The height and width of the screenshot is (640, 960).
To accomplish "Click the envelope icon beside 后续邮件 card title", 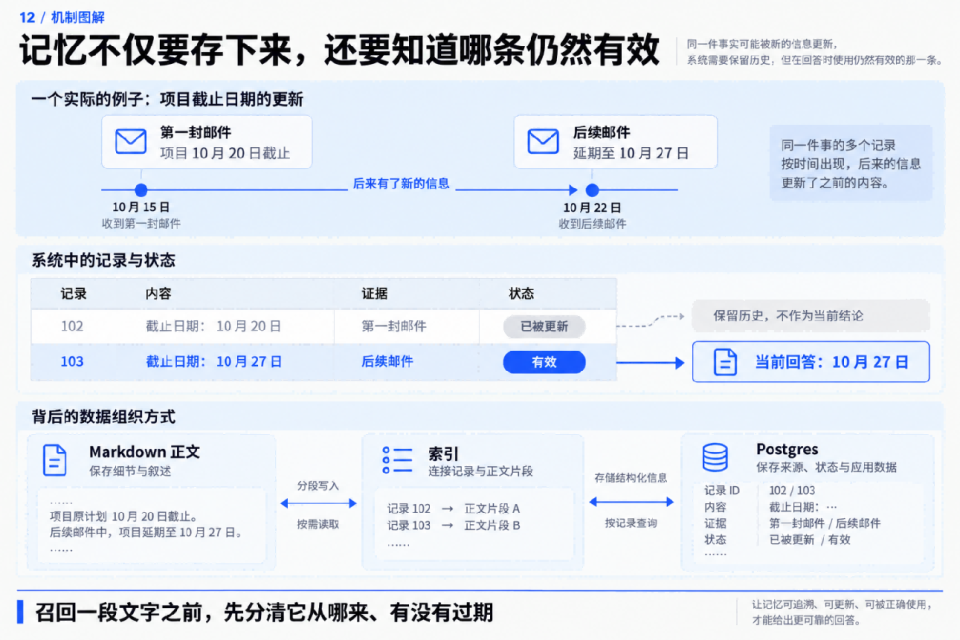I will pyautogui.click(x=543, y=141).
